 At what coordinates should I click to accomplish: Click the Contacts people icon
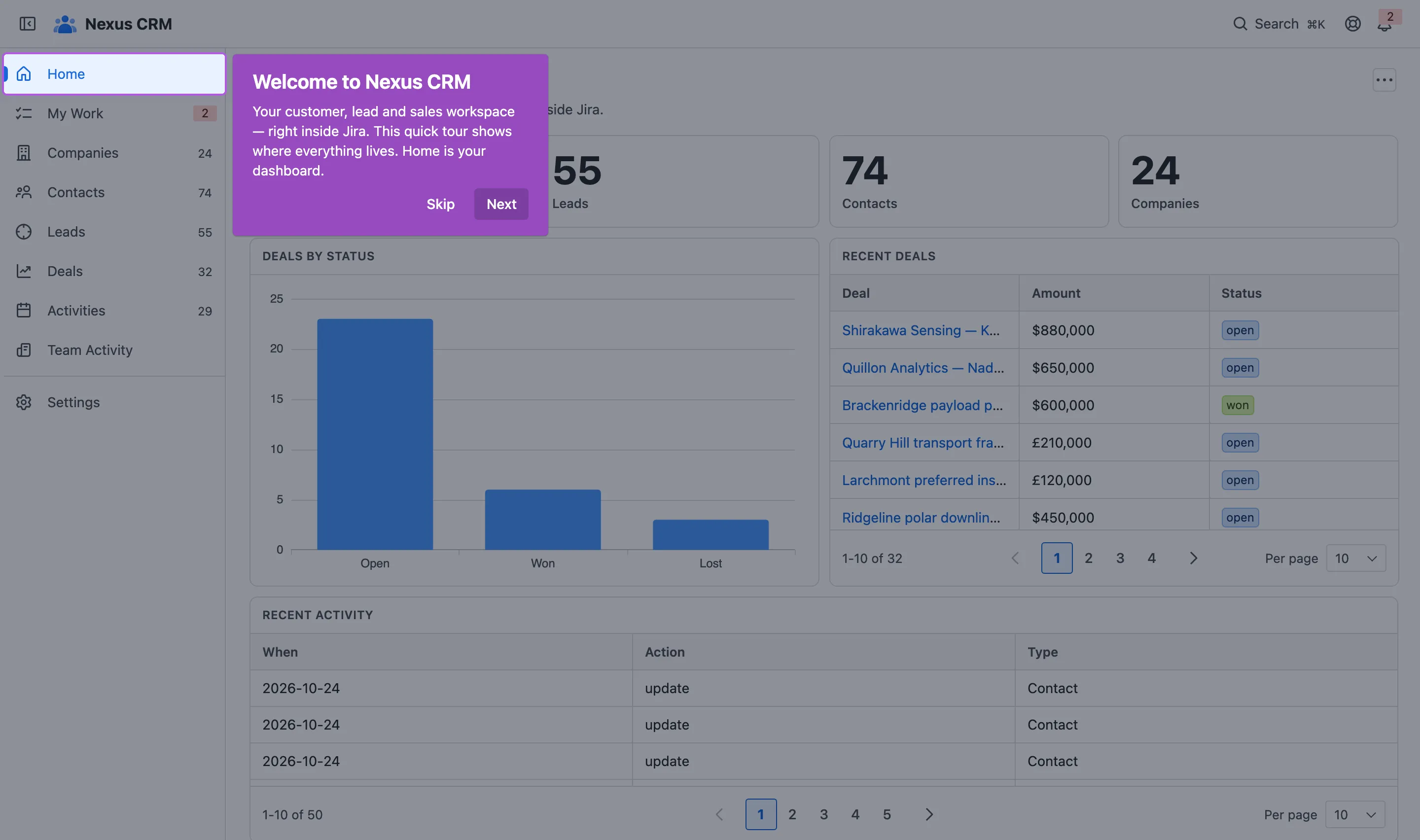(24, 192)
